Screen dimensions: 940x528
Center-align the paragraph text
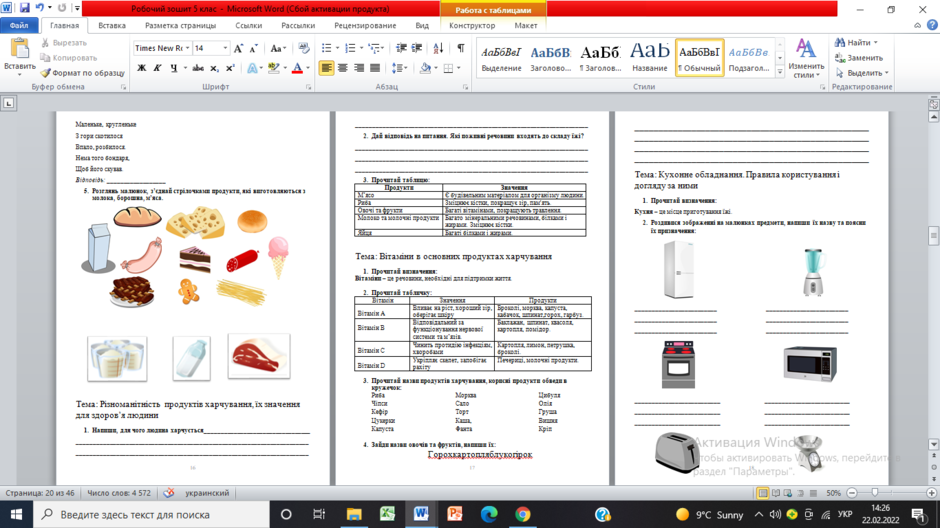click(x=342, y=68)
